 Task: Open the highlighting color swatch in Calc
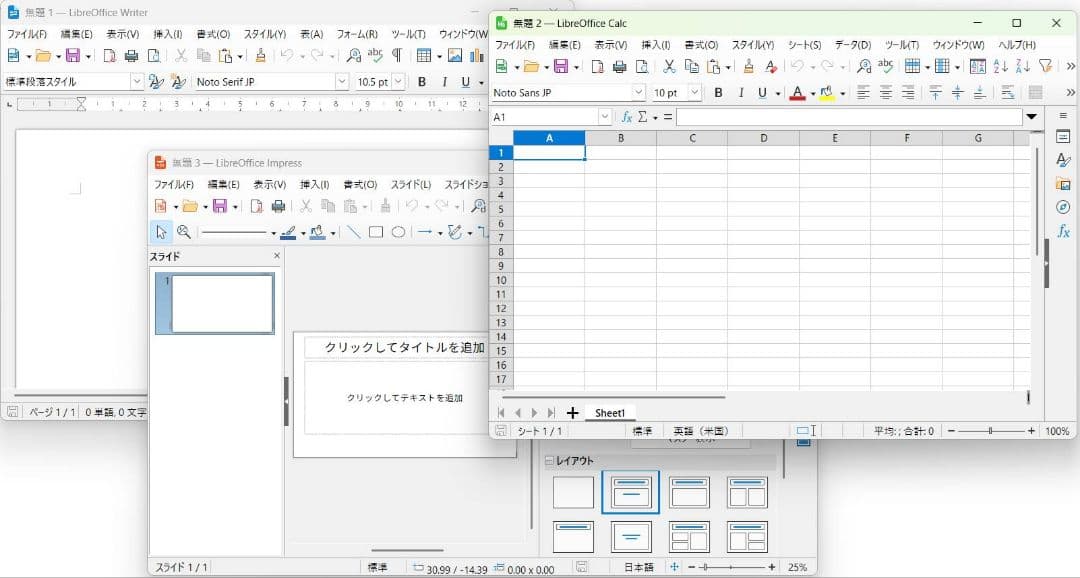tap(828, 92)
